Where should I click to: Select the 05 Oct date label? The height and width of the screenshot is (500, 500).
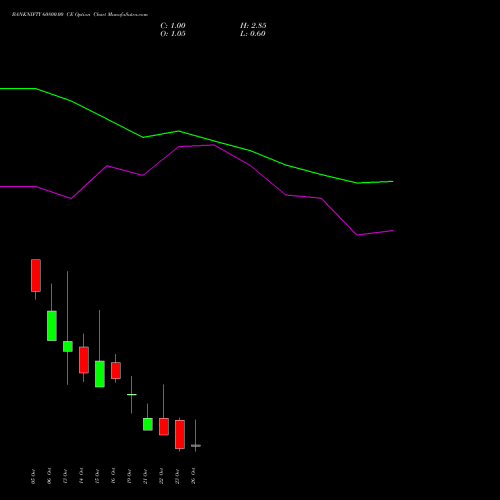33,476
